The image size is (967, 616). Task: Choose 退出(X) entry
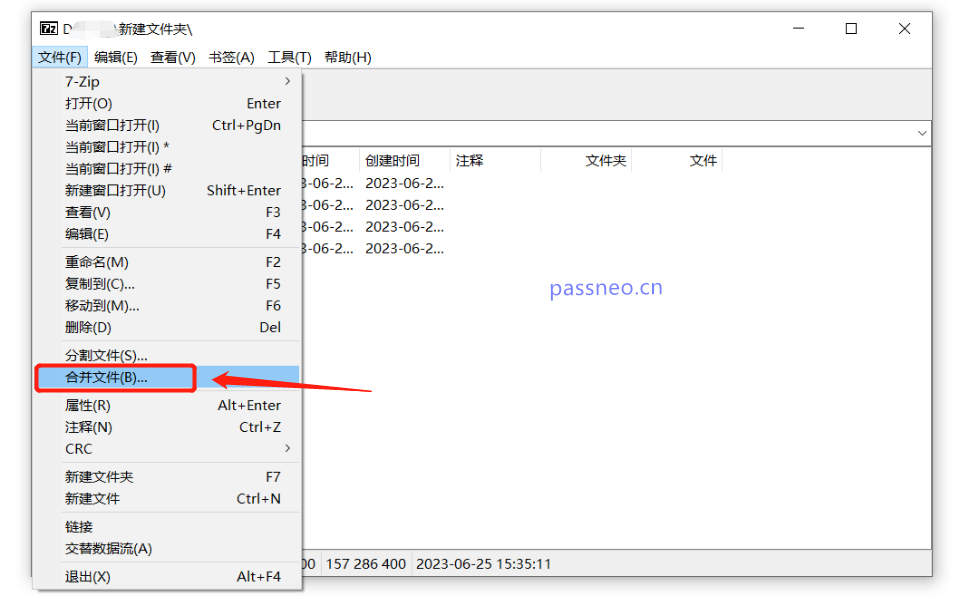[167, 577]
